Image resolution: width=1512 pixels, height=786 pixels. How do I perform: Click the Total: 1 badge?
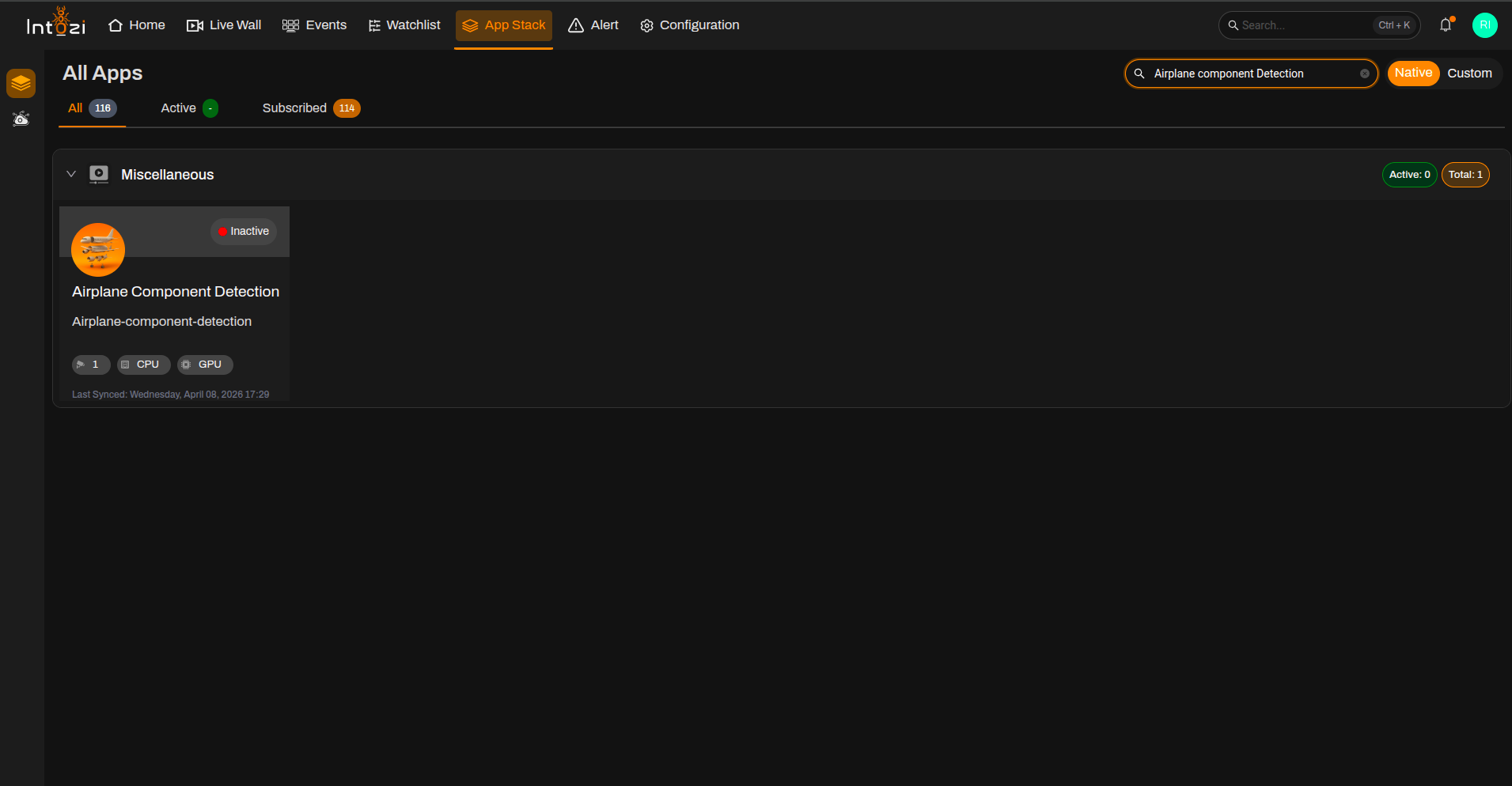(1465, 175)
